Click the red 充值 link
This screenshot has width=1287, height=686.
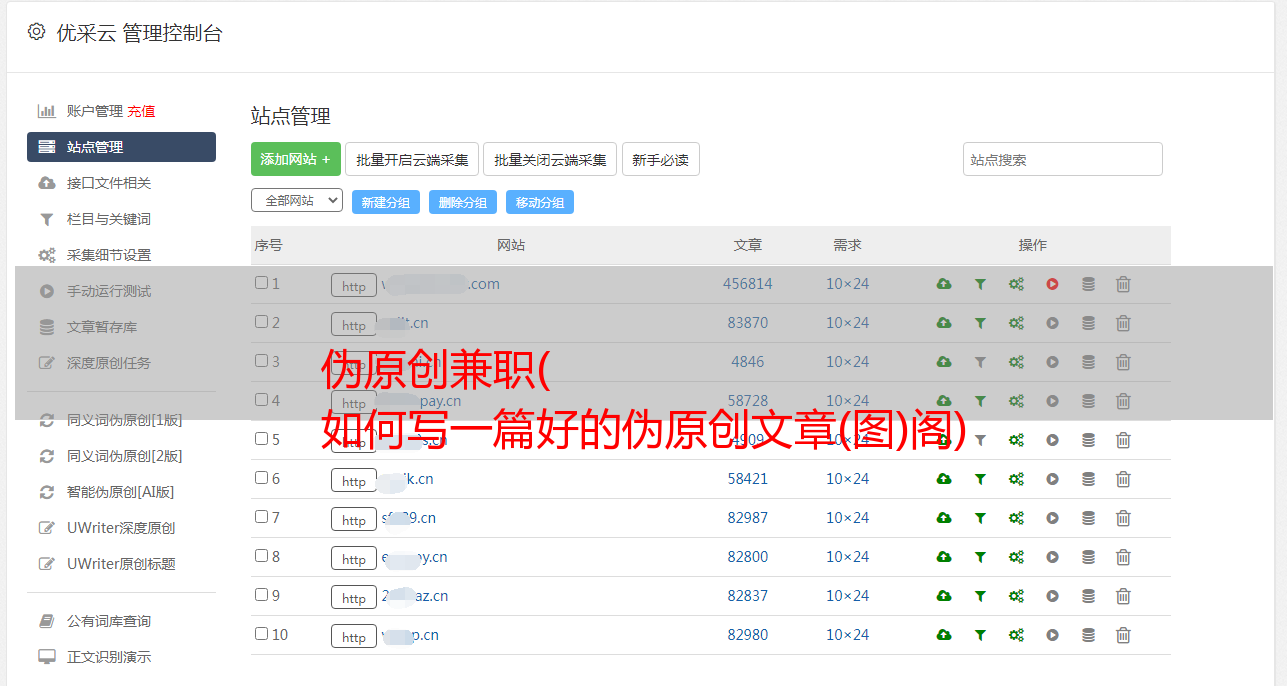(141, 111)
